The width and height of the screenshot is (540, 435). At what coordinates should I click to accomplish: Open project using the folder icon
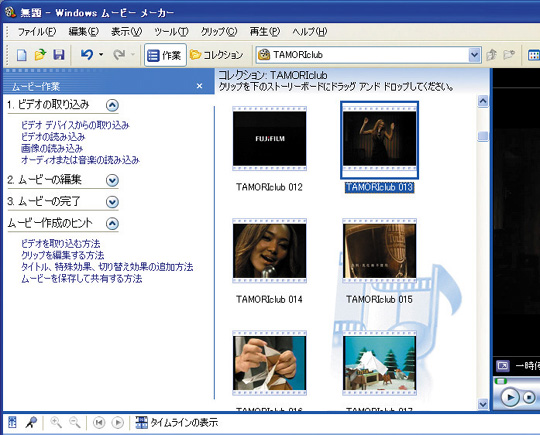click(x=40, y=55)
